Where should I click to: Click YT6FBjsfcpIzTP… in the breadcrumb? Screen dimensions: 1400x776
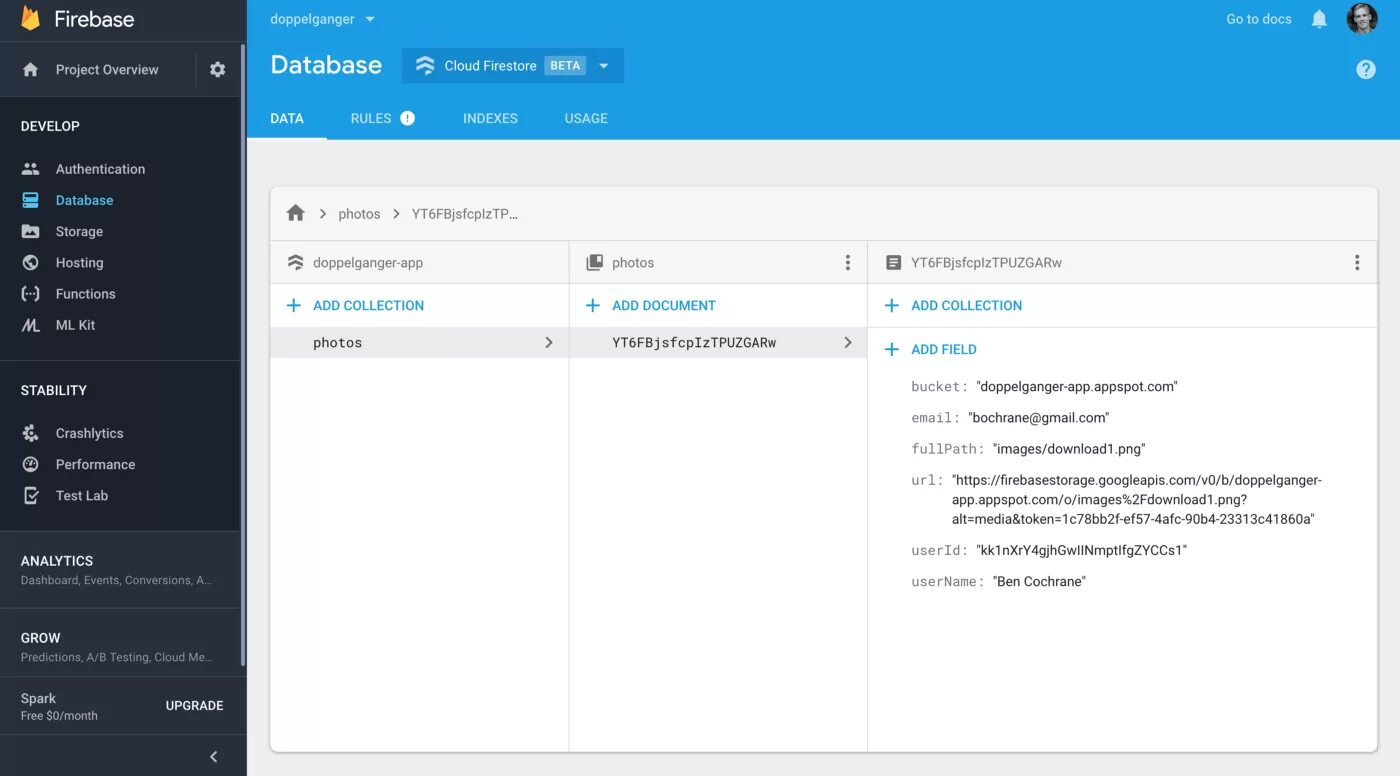465,214
